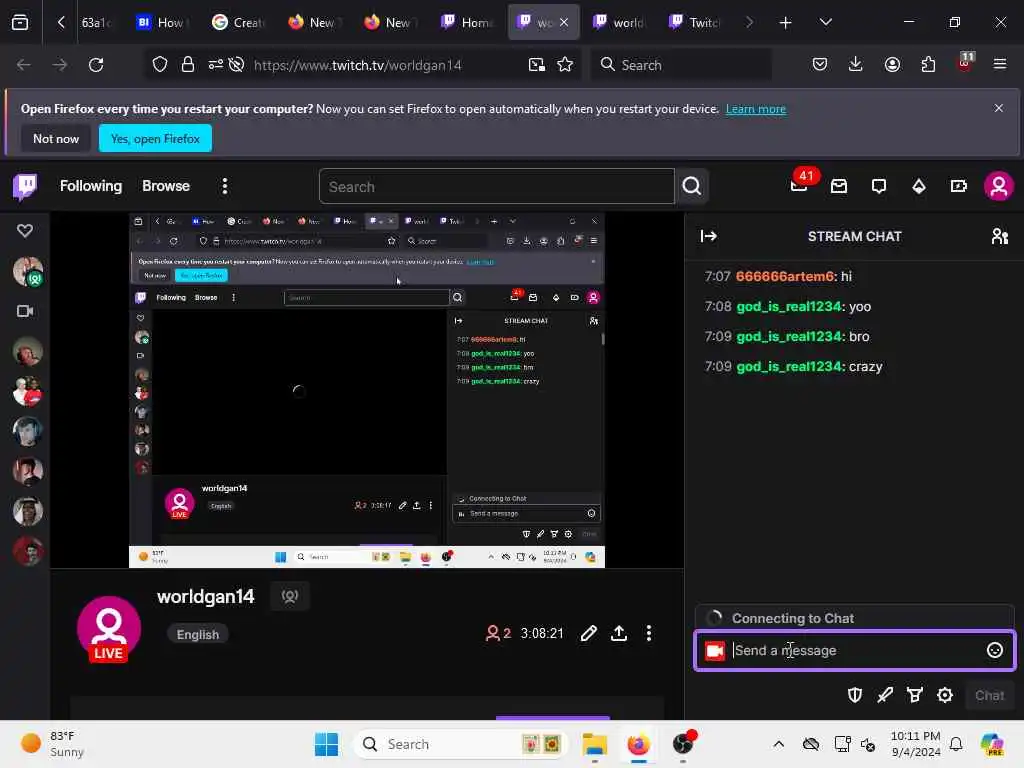Click the OBS Studio taskbar icon

(x=684, y=743)
